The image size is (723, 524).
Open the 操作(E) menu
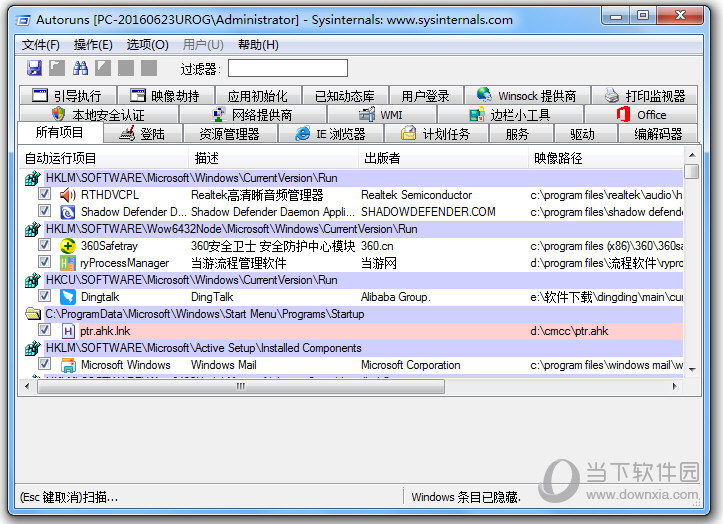coord(93,45)
